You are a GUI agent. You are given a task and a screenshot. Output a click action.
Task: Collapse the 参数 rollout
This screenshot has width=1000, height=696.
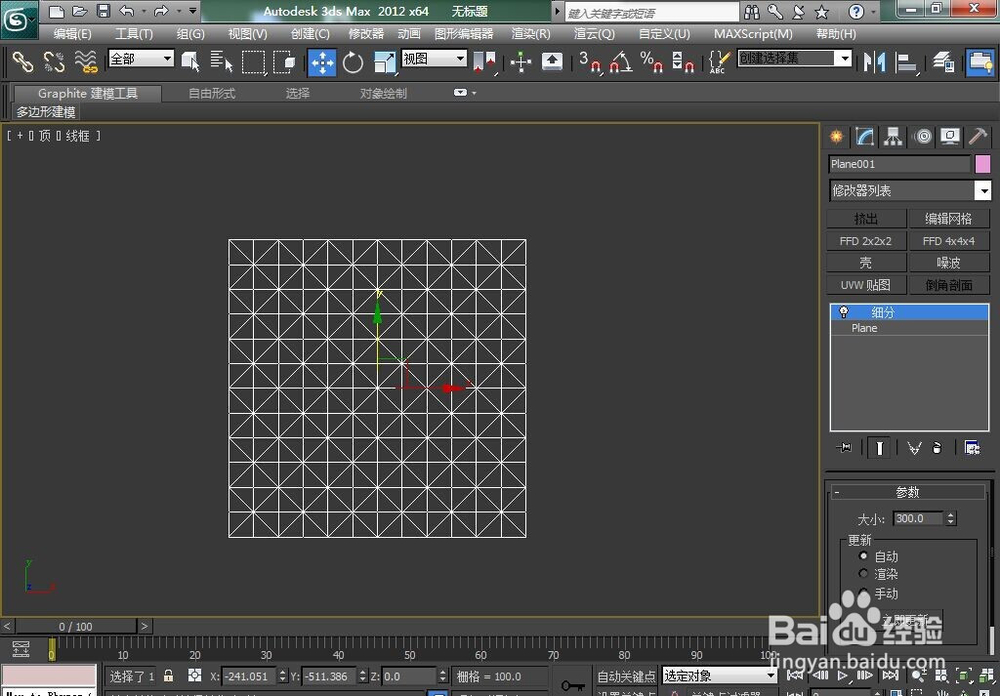coord(908,492)
